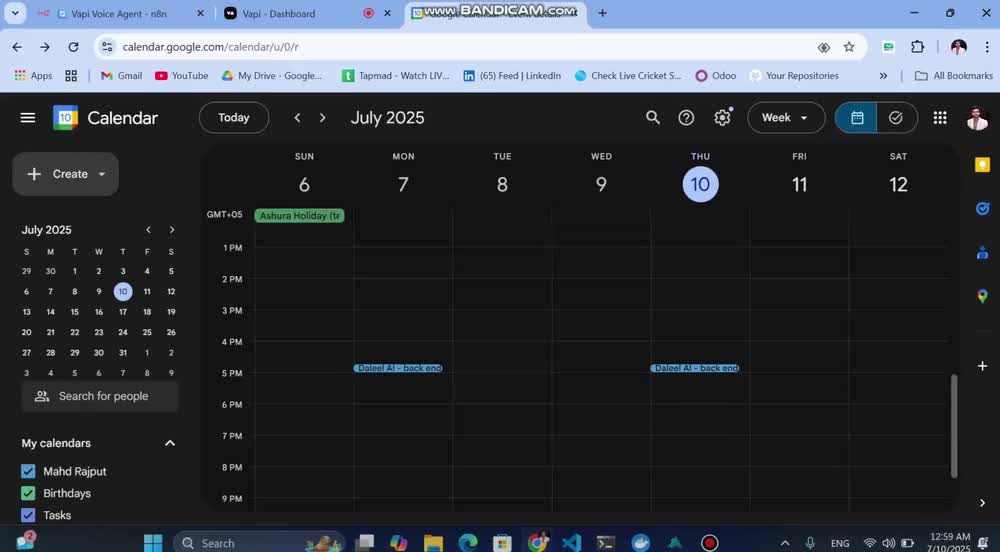The image size is (1000, 552).
Task: Mini calendar previous month arrow
Action: tap(148, 230)
